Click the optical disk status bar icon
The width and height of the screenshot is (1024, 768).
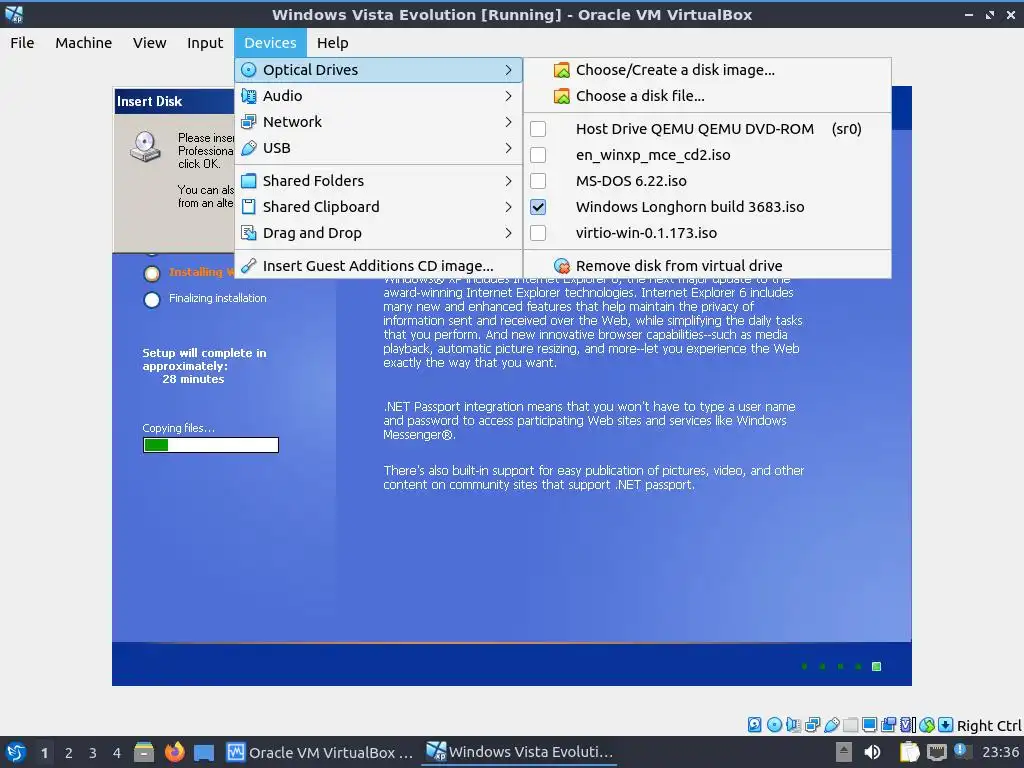pos(774,724)
